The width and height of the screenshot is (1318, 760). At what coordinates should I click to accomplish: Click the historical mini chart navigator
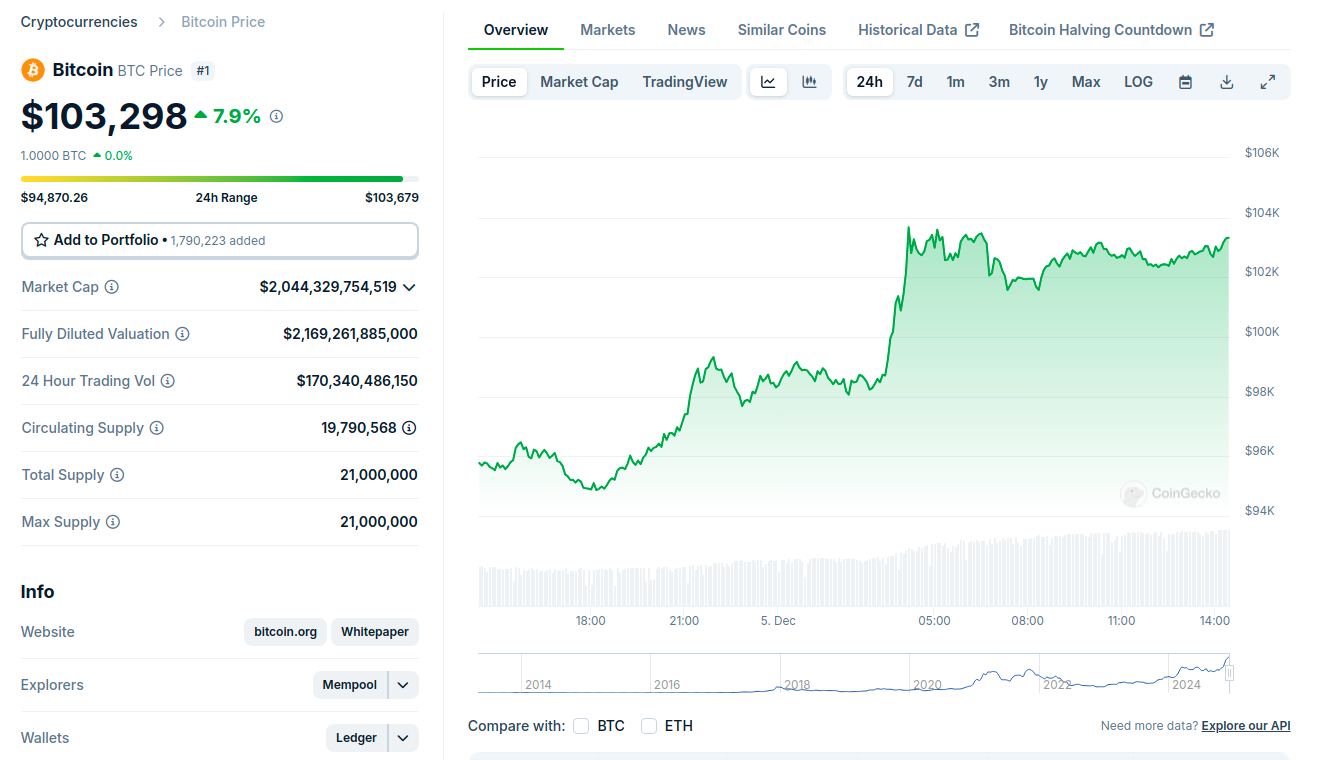point(853,673)
